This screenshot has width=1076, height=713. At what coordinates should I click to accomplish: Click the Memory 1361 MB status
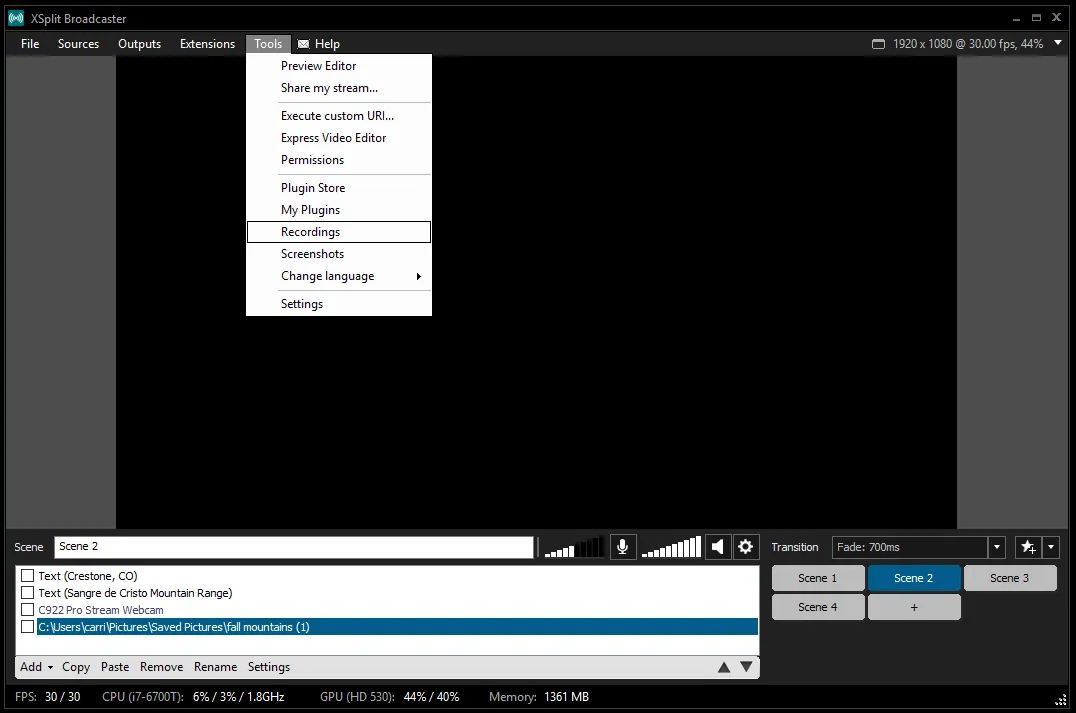(539, 697)
